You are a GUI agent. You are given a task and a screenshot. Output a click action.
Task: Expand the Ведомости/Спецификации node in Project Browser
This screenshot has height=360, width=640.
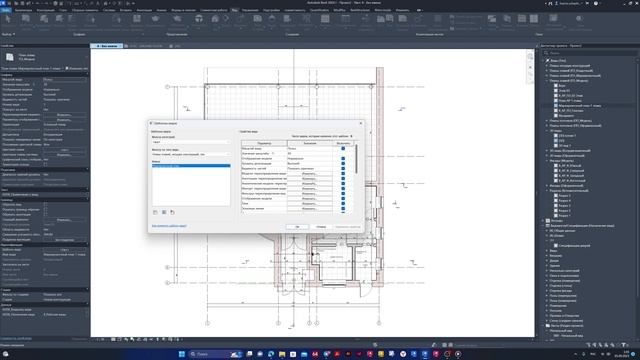pyautogui.click(x=544, y=225)
